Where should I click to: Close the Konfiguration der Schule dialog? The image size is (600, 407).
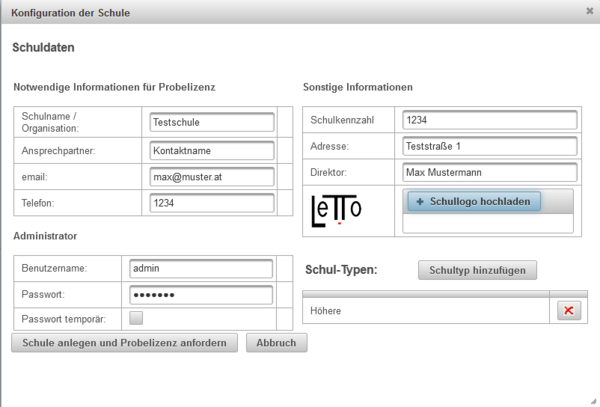coord(589,11)
